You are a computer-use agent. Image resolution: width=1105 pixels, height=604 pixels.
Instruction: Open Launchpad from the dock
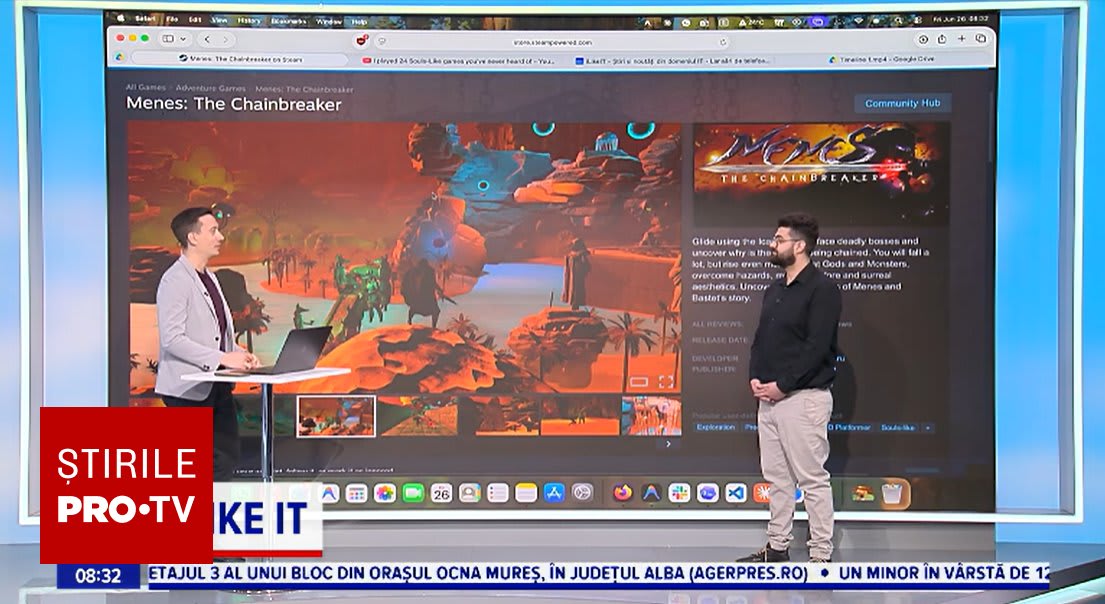coord(356,493)
